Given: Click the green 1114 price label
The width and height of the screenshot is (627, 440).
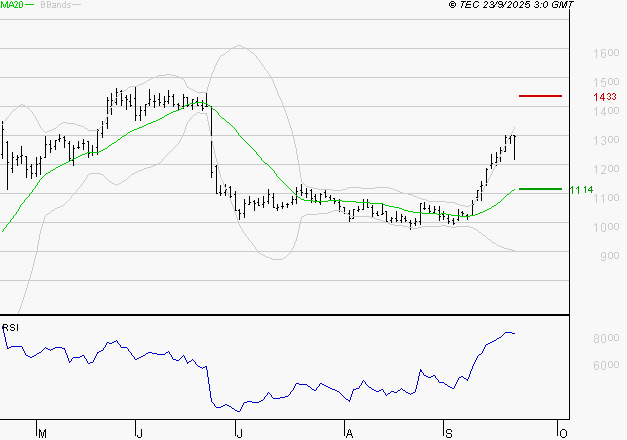Looking at the screenshot, I should click(581, 190).
